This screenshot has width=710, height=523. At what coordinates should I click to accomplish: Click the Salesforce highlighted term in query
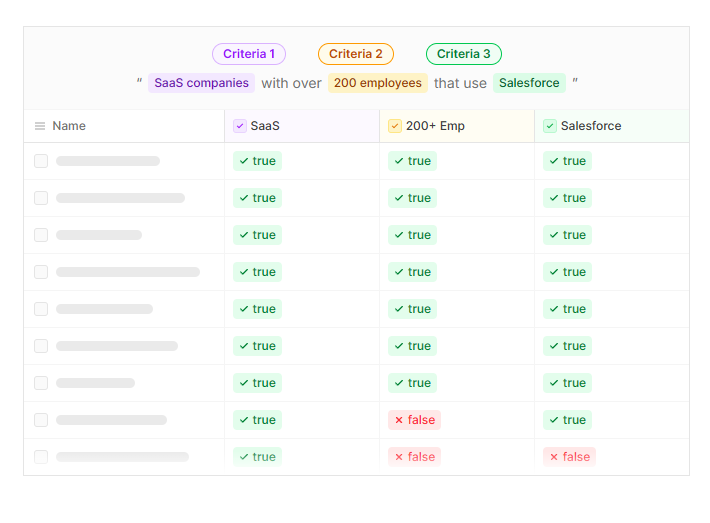[529, 83]
